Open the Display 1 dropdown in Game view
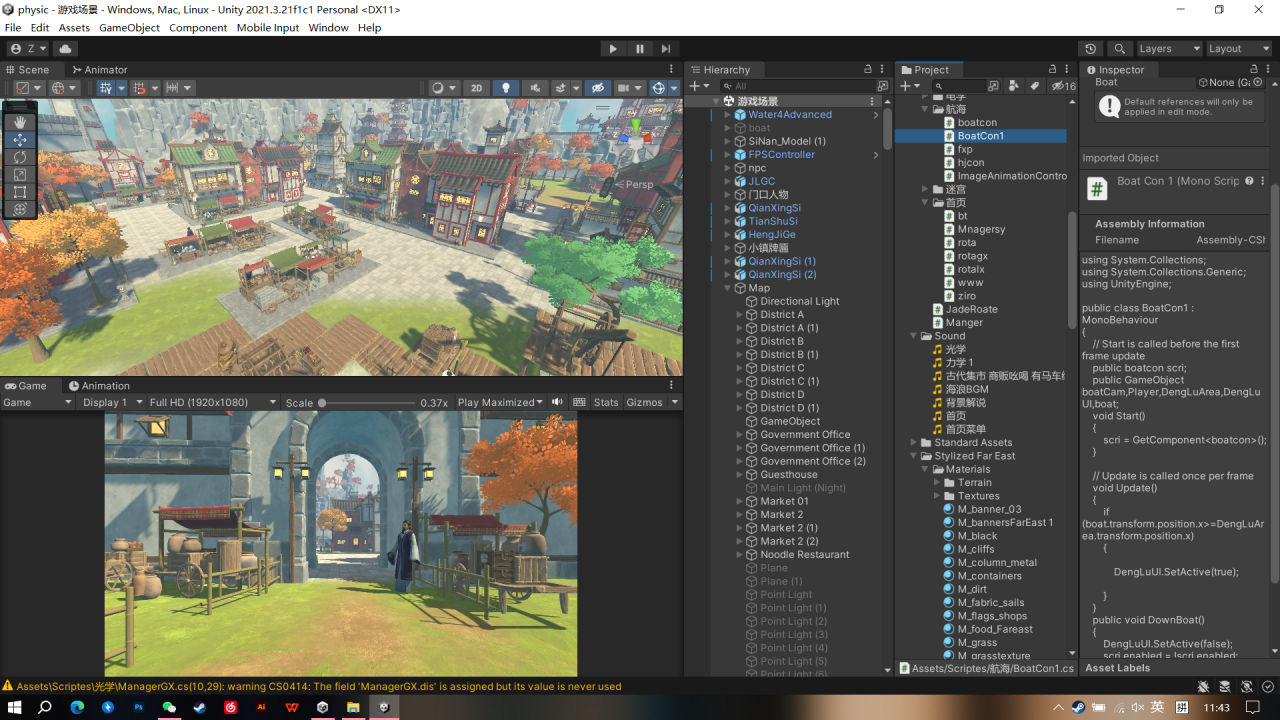Image resolution: width=1280 pixels, height=720 pixels. pos(110,402)
